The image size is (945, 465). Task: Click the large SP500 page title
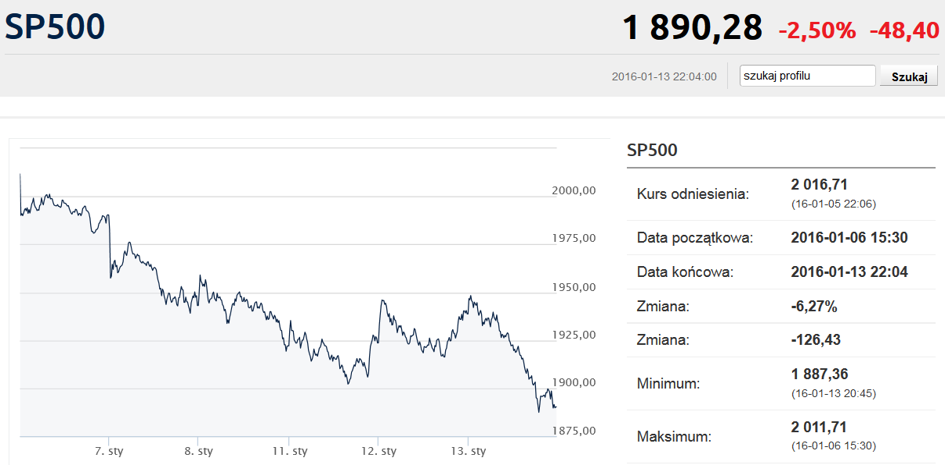point(55,27)
